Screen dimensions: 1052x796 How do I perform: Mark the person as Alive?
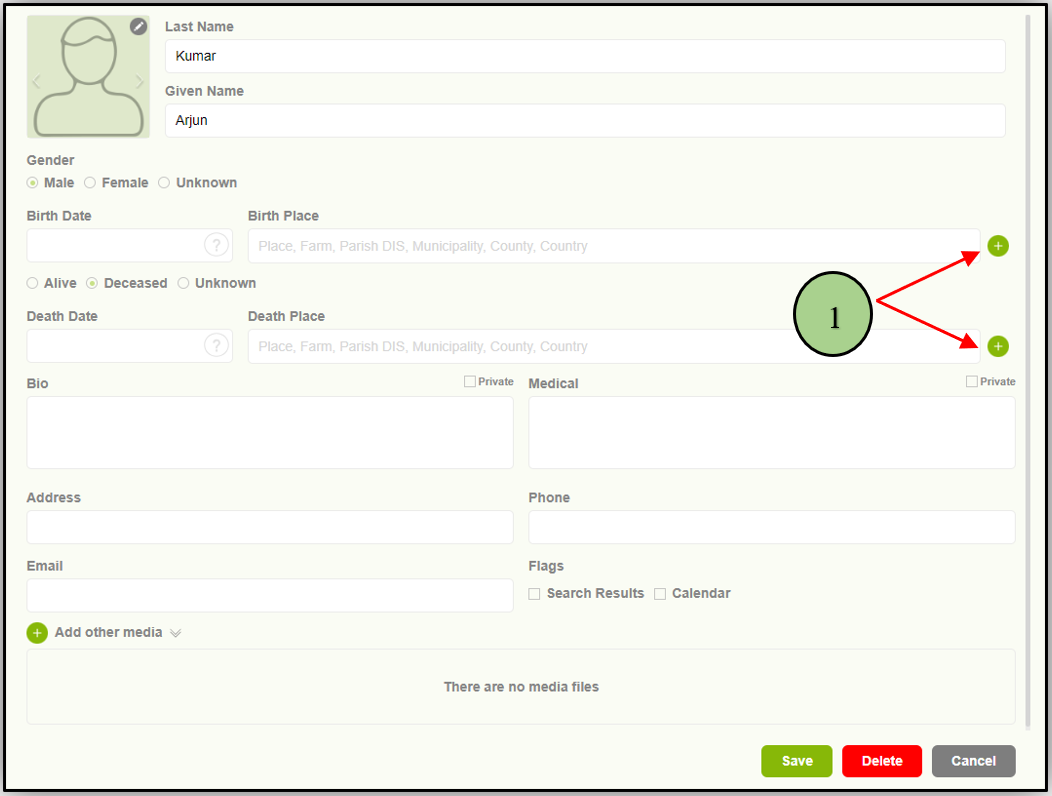tap(33, 283)
